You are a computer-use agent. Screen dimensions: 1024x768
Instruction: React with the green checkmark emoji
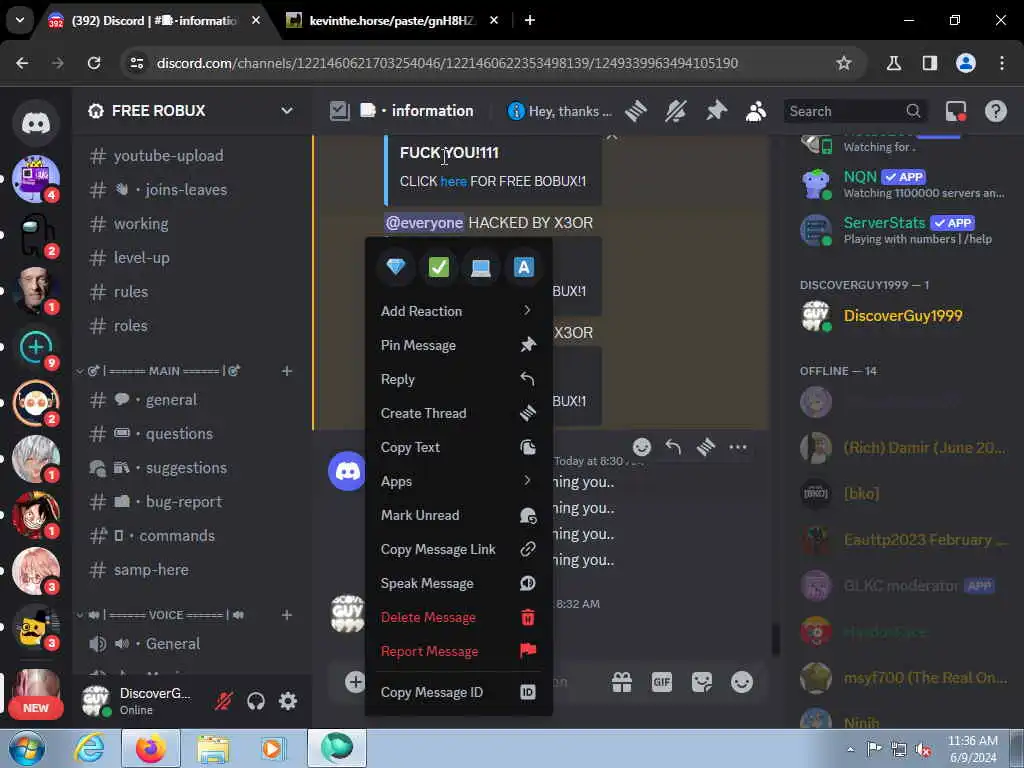pos(438,266)
